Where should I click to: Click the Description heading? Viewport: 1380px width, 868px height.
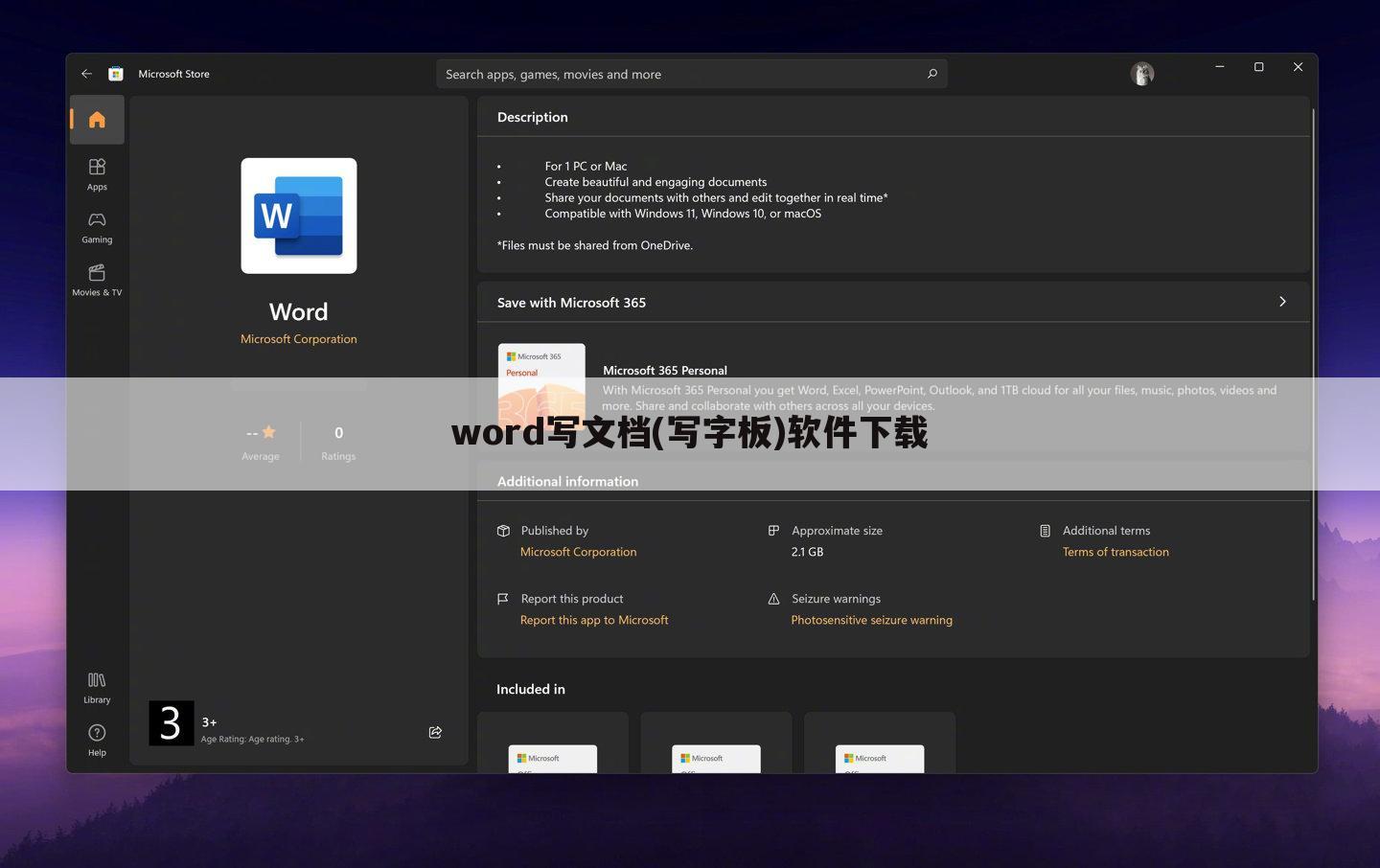[533, 117]
